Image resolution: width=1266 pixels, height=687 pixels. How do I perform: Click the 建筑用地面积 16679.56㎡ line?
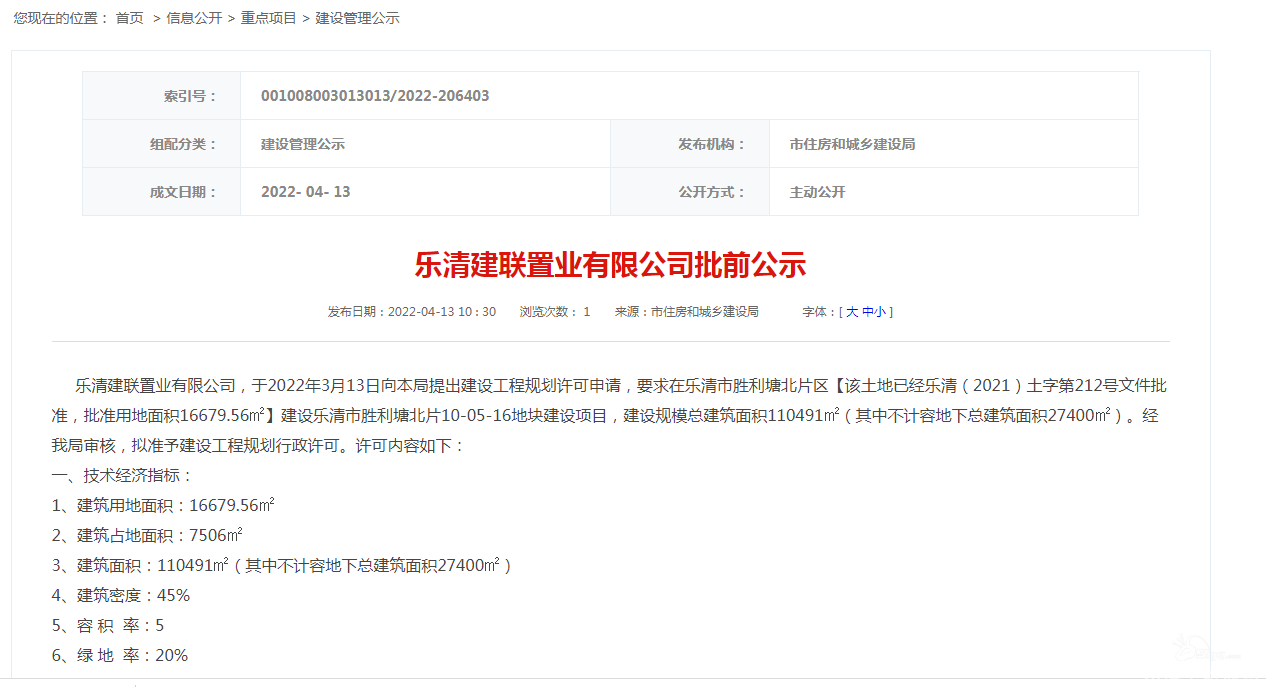pos(163,505)
